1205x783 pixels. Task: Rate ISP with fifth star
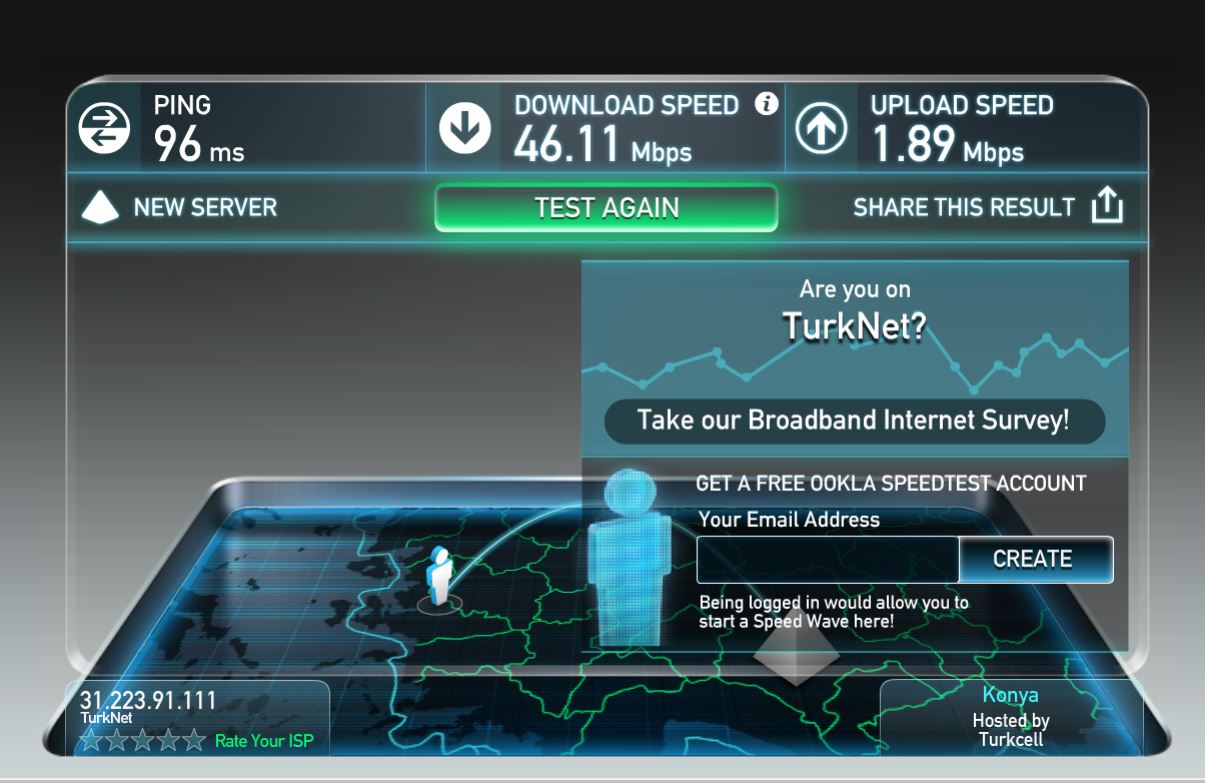(x=195, y=741)
